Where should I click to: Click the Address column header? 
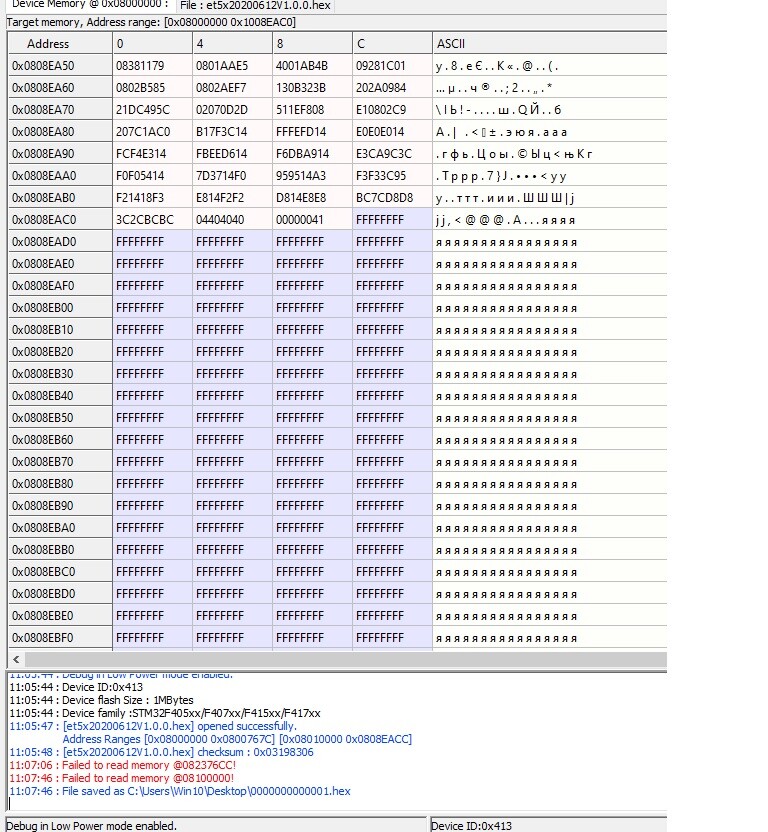60,44
